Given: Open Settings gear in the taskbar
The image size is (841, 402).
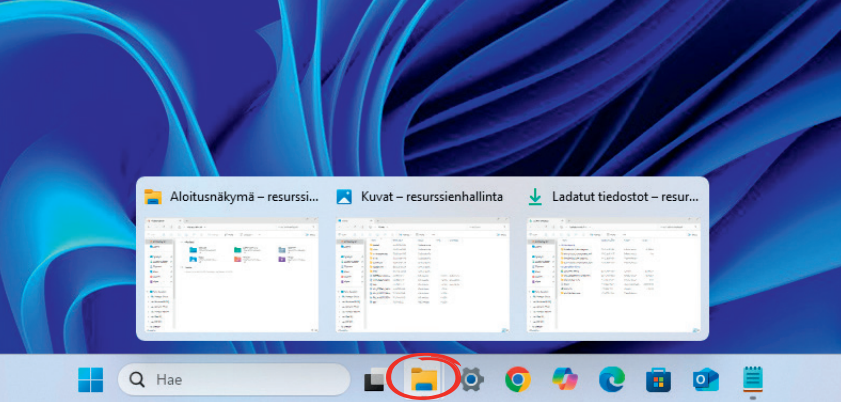Looking at the screenshot, I should click(471, 380).
